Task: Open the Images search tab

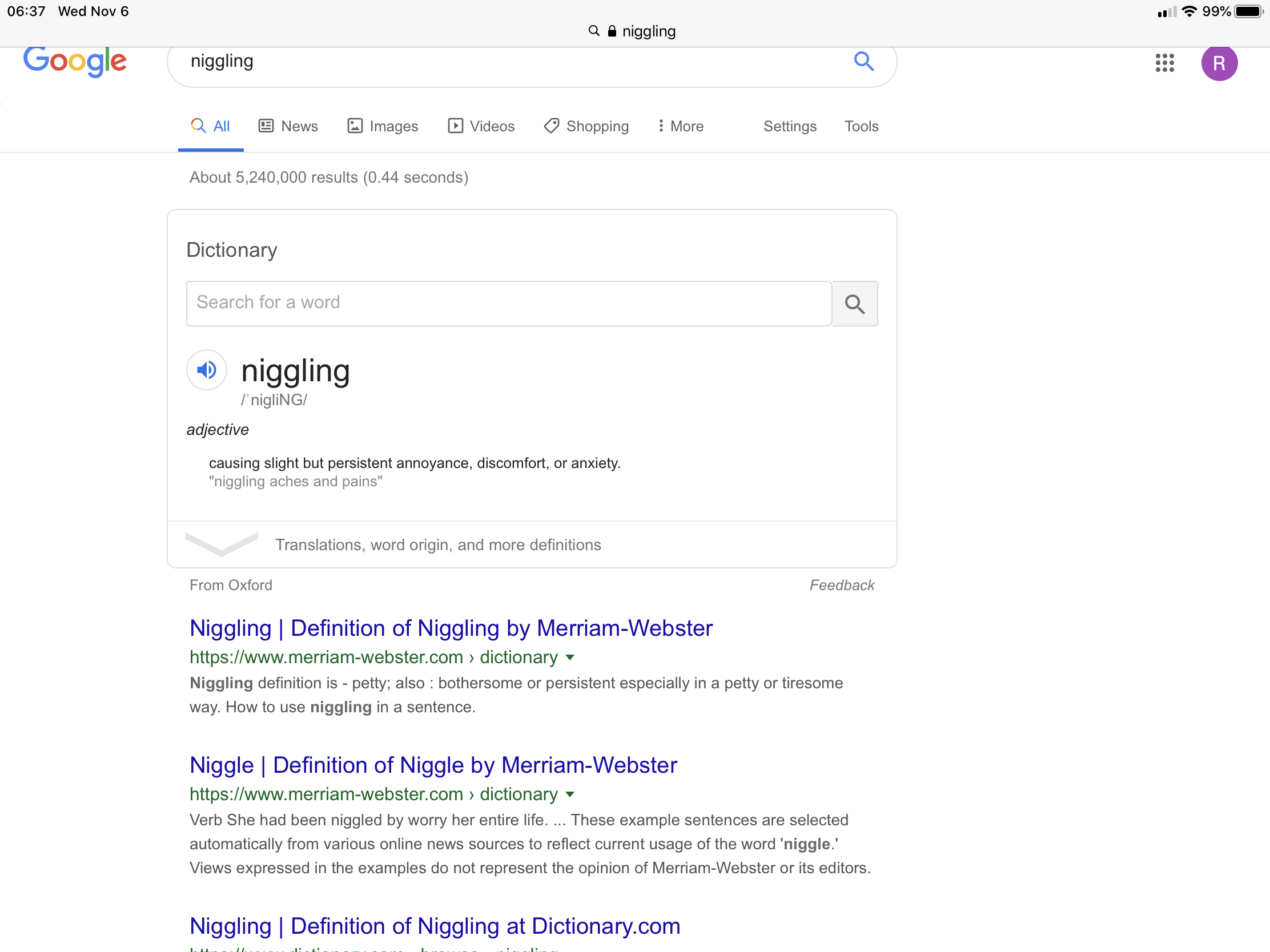Action: coord(383,126)
